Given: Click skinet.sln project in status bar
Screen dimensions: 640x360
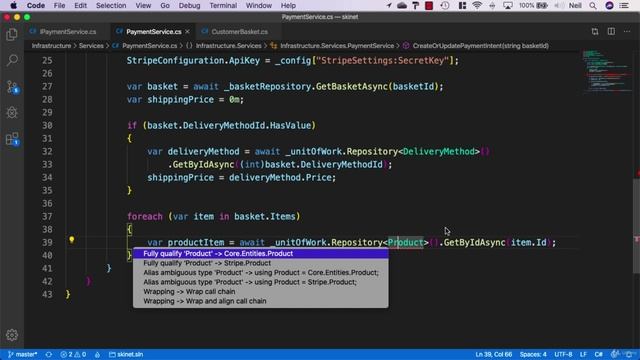Looking at the screenshot, I should click(x=126, y=354).
